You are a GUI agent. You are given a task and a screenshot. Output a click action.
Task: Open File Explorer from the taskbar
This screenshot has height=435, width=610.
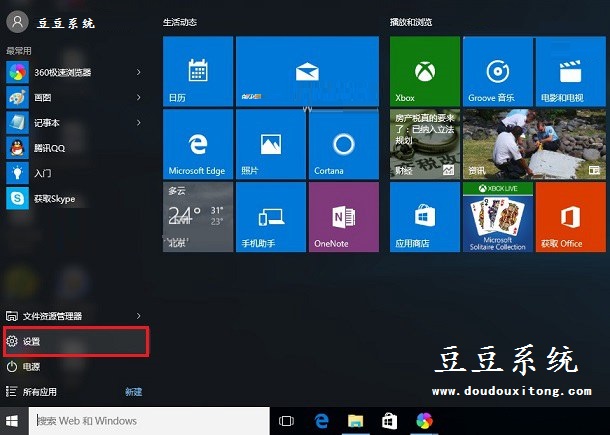pos(356,421)
